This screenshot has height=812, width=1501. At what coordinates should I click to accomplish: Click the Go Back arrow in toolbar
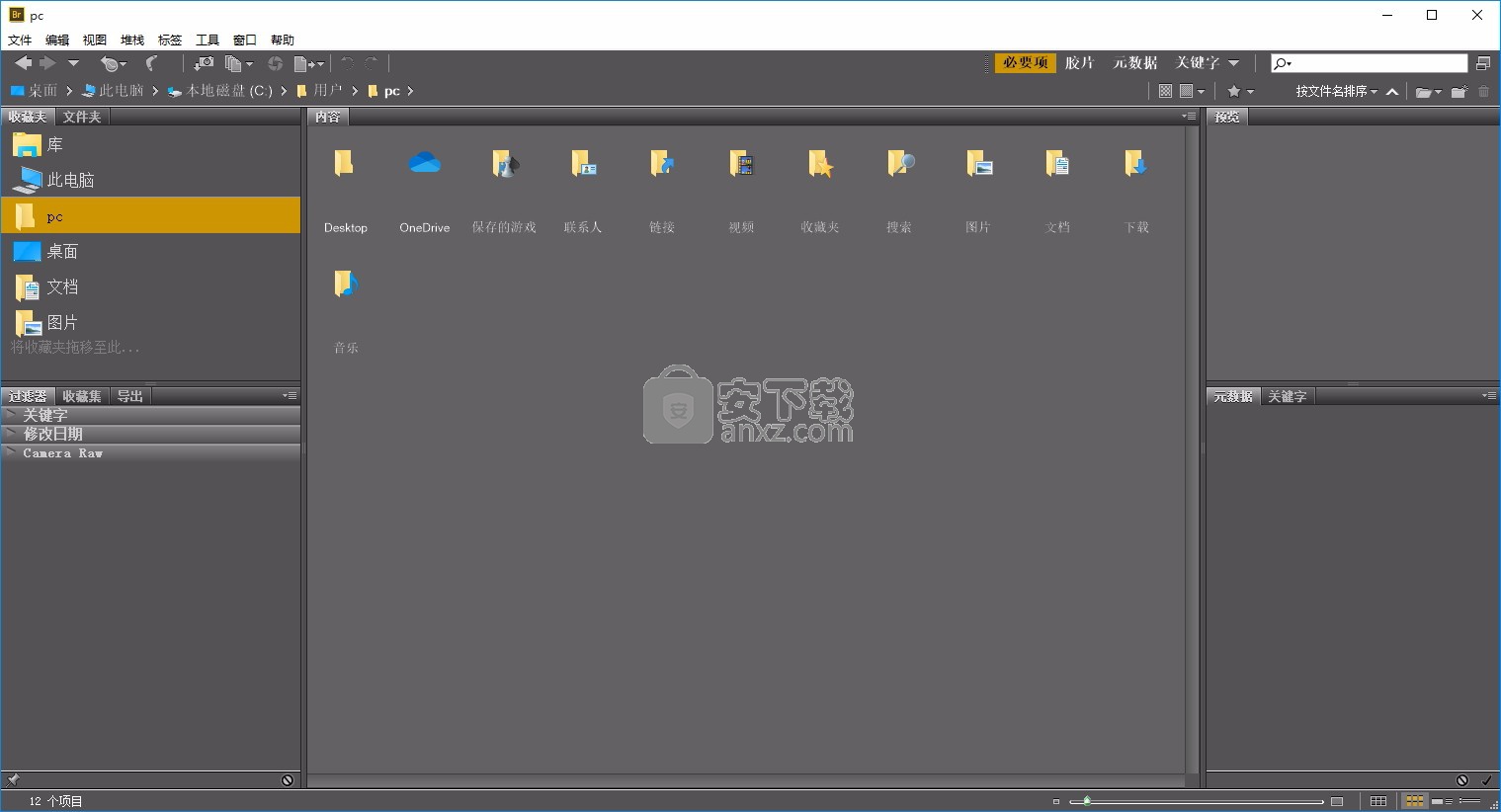23,63
